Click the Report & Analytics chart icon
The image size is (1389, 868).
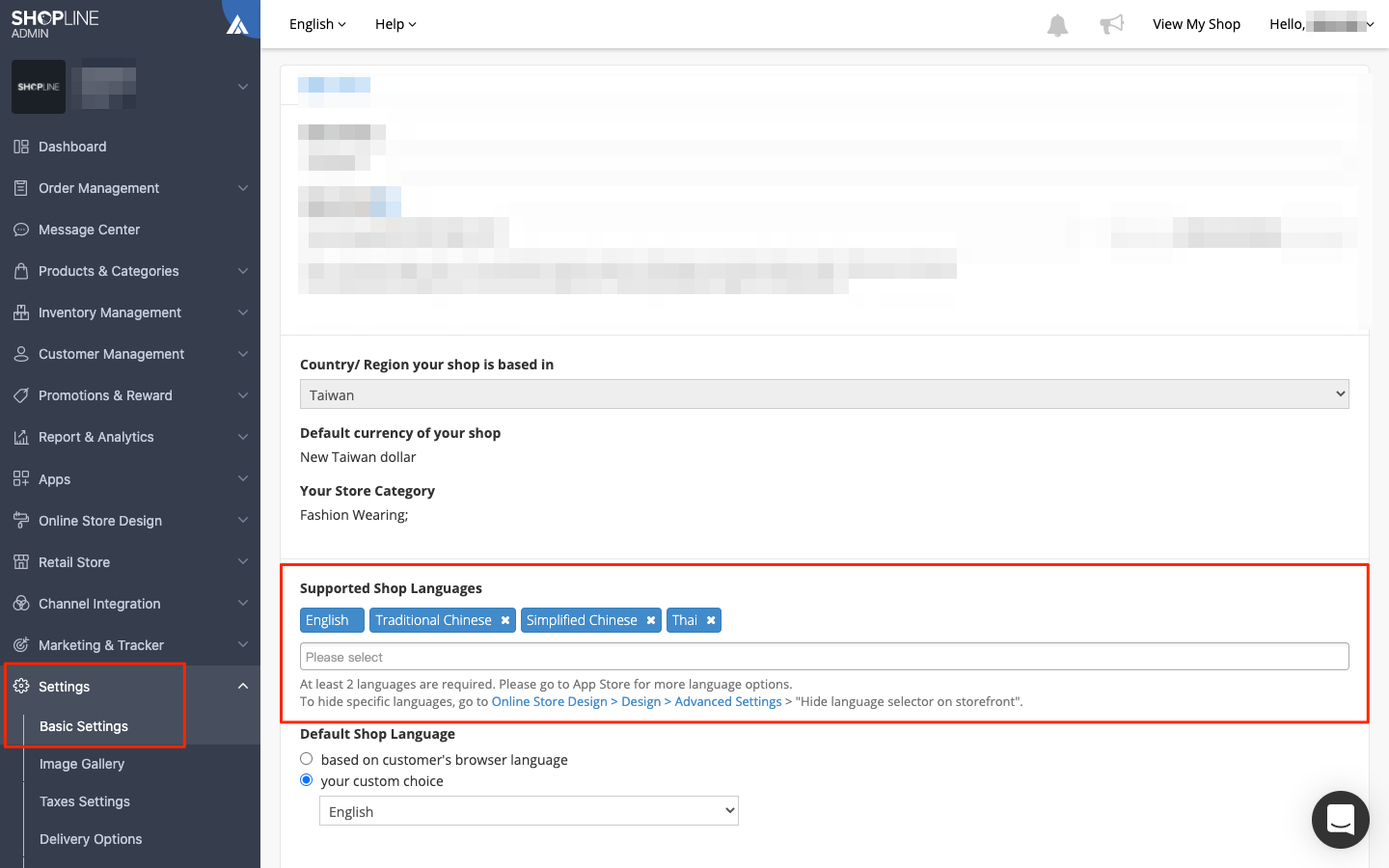click(21, 437)
